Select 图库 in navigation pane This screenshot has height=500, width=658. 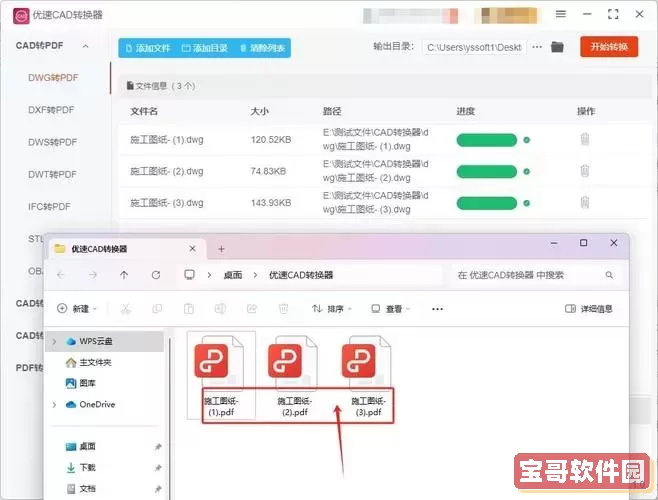81,383
